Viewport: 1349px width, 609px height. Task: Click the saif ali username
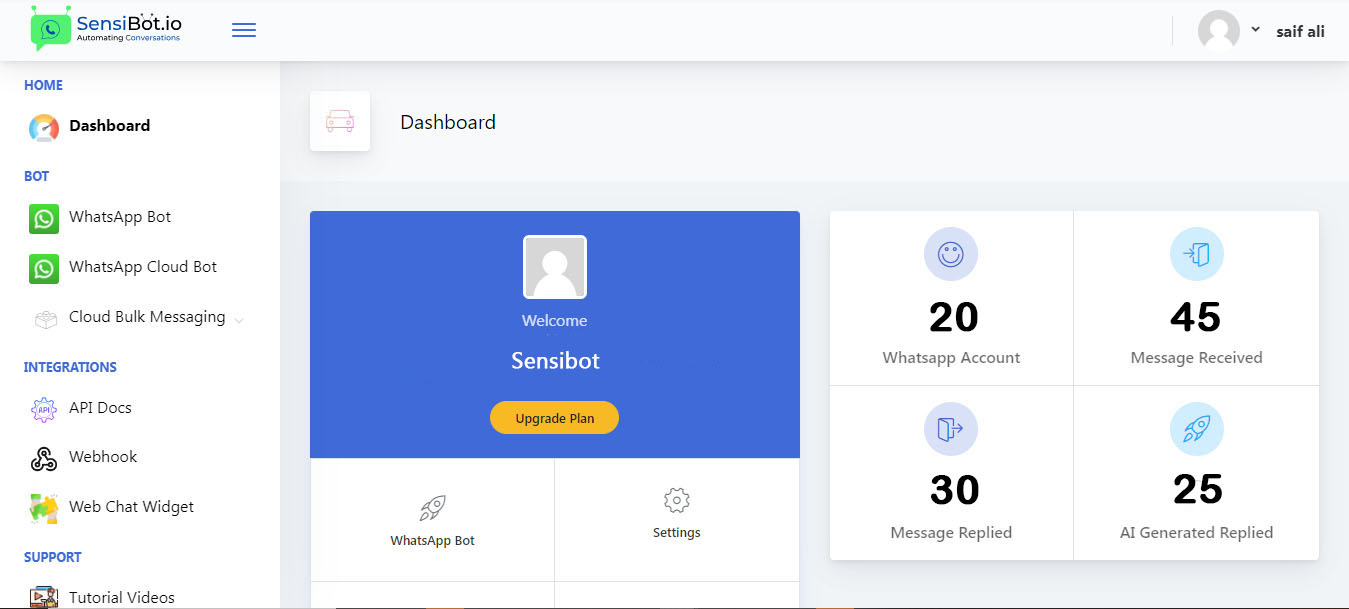pyautogui.click(x=1300, y=31)
